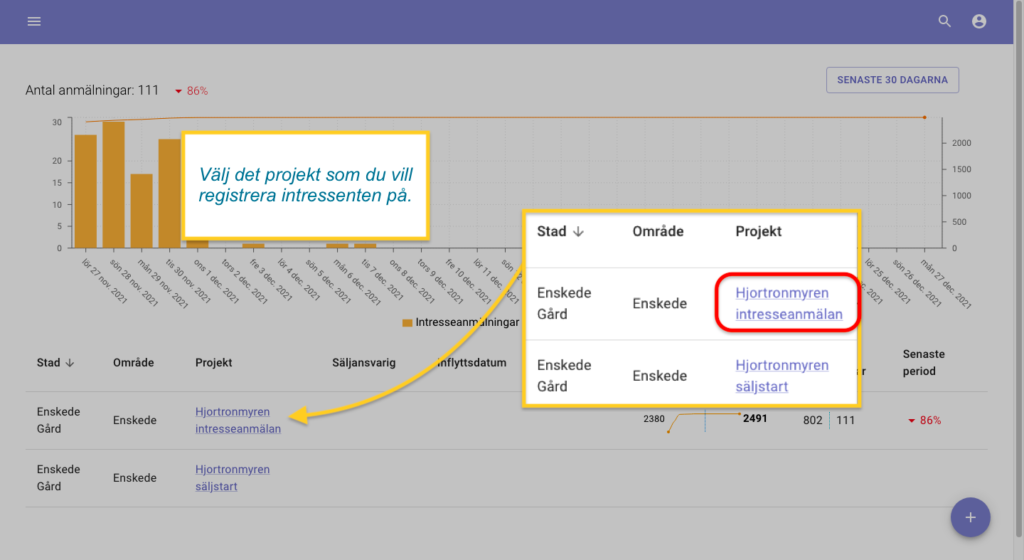Select the Säljansvarig column header

pyautogui.click(x=363, y=363)
